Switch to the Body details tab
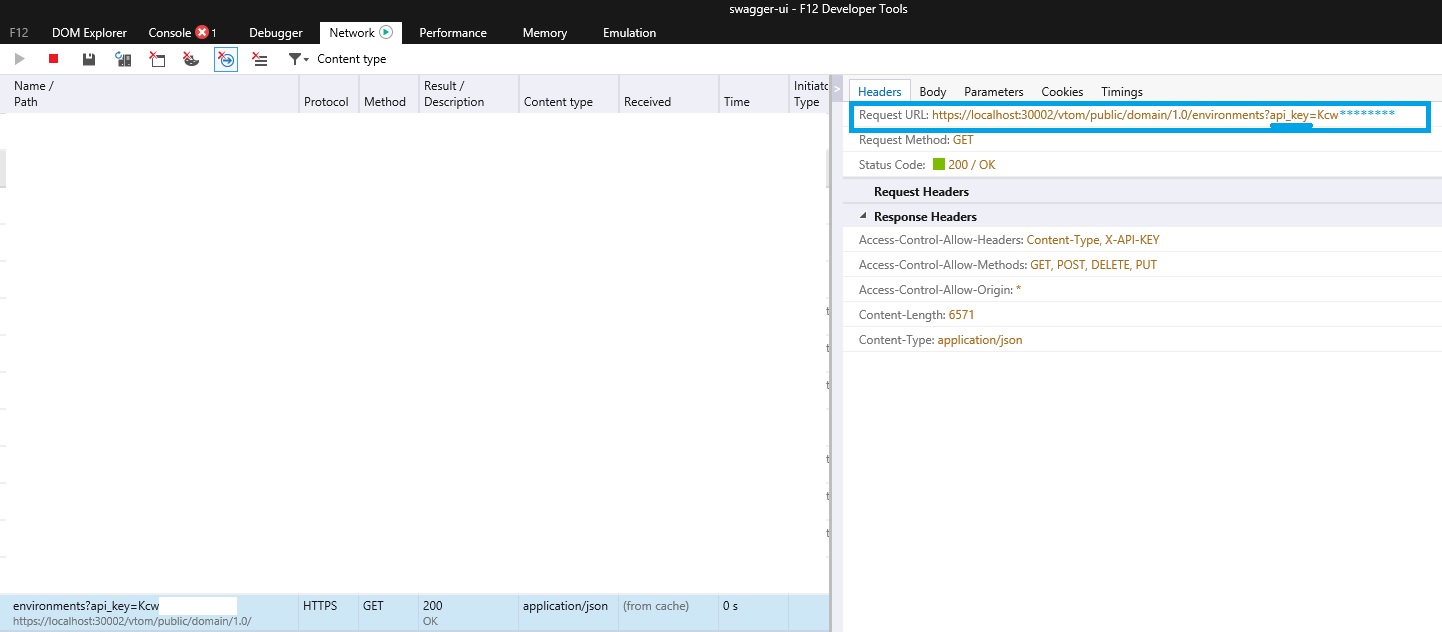The width and height of the screenshot is (1442, 632). click(x=933, y=91)
